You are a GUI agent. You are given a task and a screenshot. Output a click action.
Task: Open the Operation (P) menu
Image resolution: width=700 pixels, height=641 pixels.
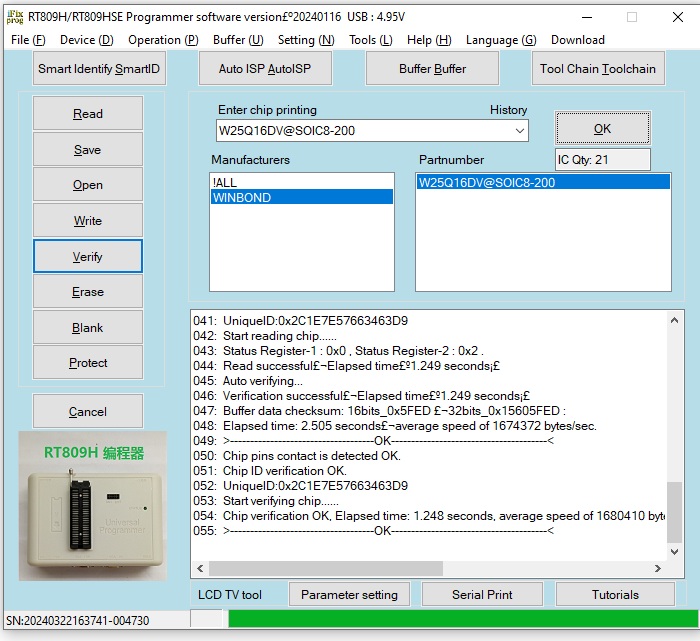pos(163,40)
